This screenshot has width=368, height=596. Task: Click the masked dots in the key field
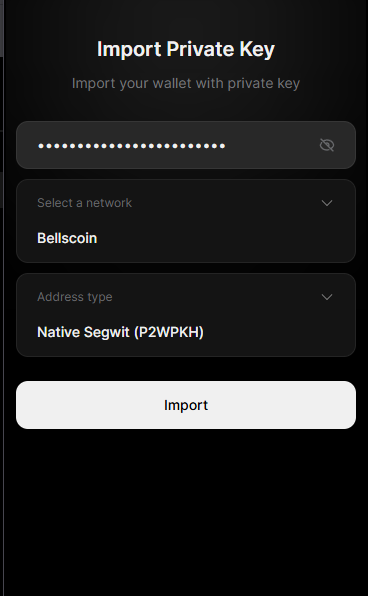(132, 146)
